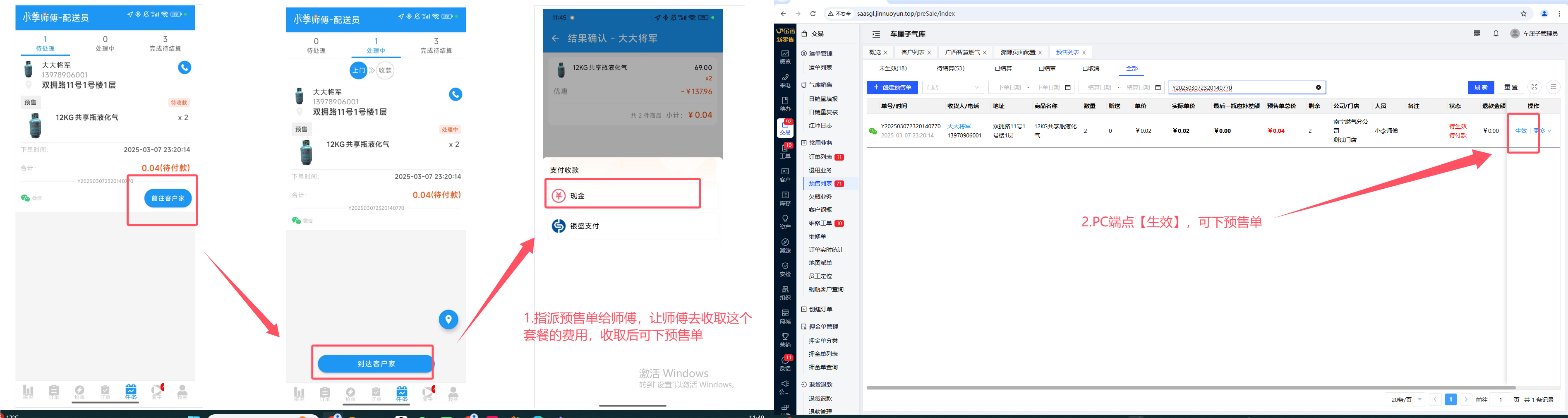
Task: Focus the 结算日期 start date field
Action: (x=1099, y=88)
